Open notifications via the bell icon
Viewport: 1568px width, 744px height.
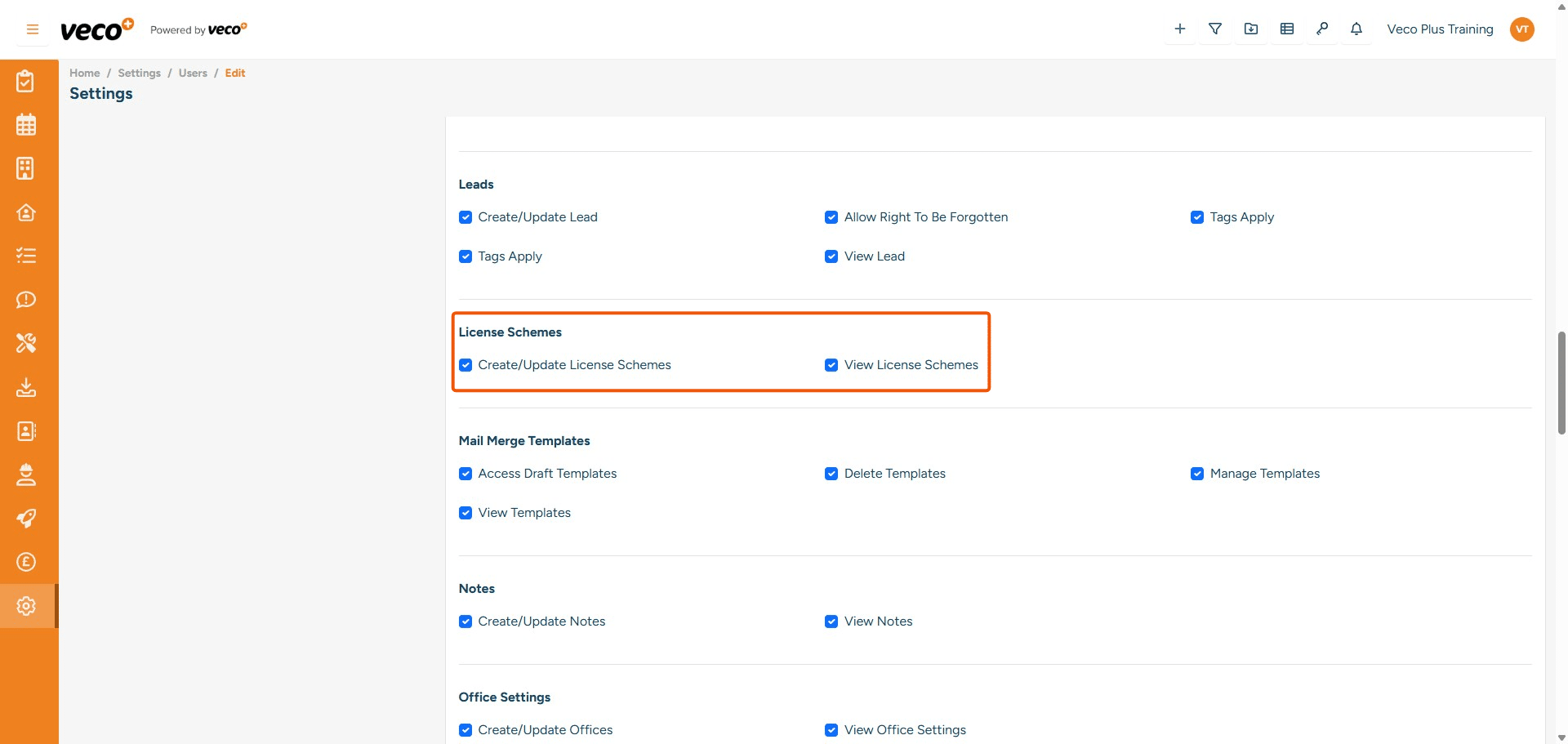coord(1356,29)
